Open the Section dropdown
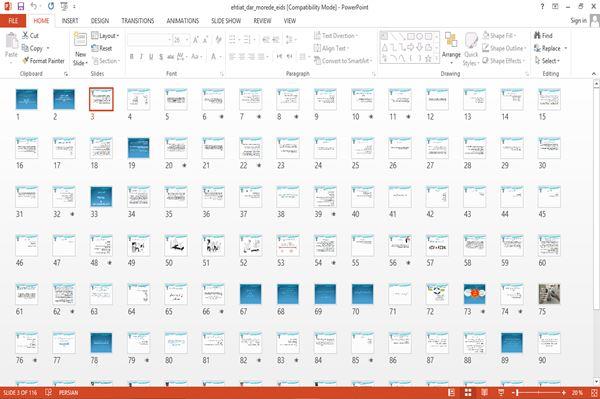The image size is (600, 399). coord(106,61)
